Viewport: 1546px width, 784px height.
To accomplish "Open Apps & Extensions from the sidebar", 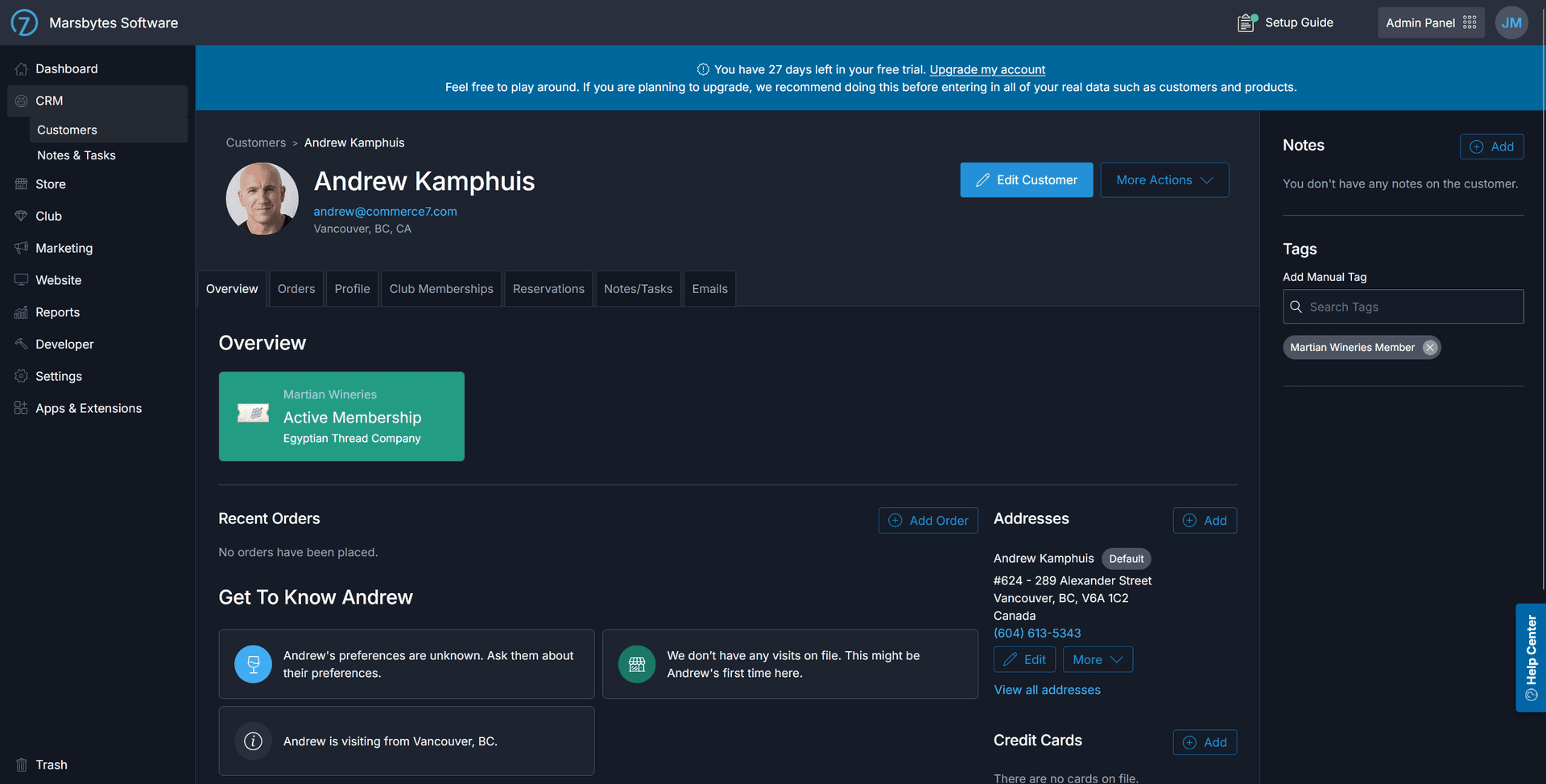I will 21,408.
